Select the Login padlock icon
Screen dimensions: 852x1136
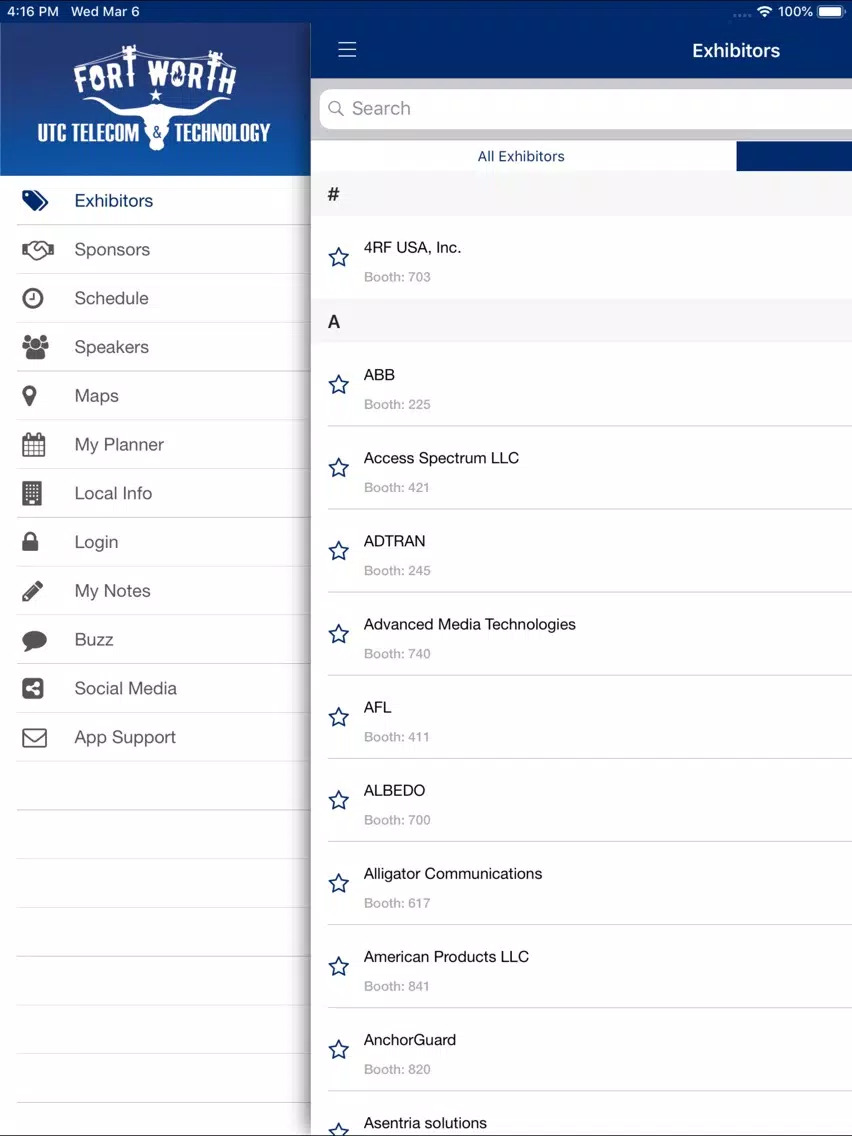(x=30, y=542)
